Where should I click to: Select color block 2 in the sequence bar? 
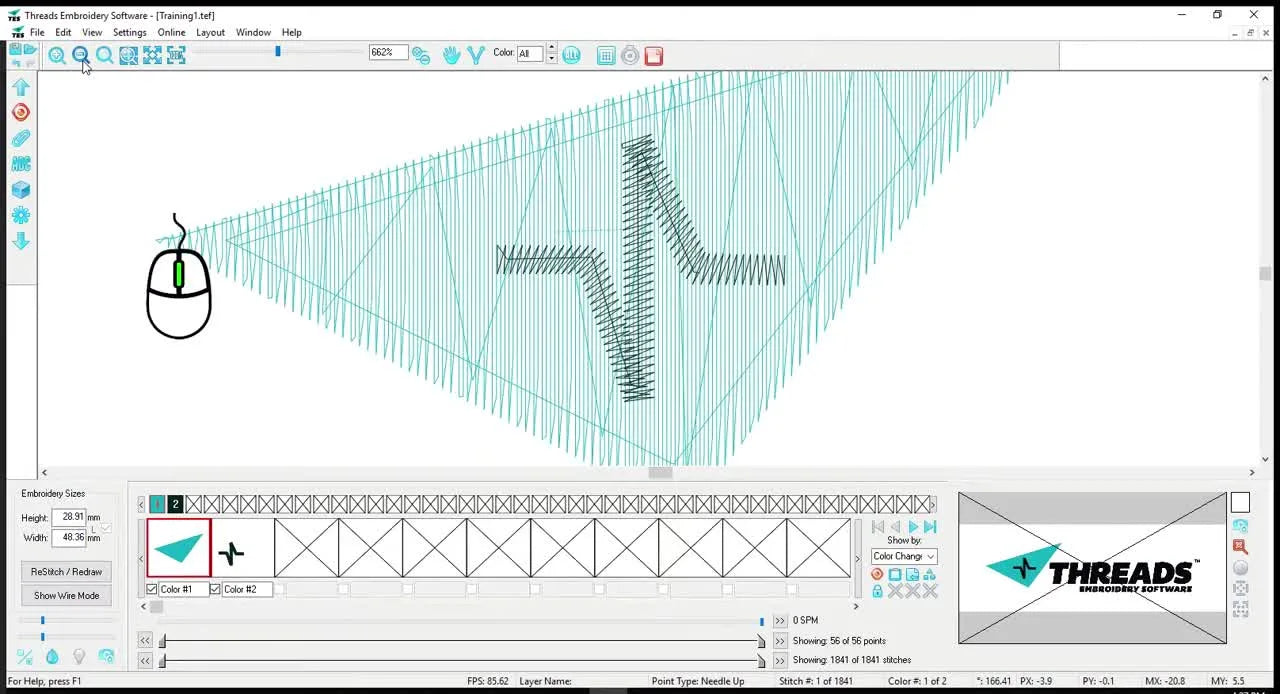coord(174,504)
